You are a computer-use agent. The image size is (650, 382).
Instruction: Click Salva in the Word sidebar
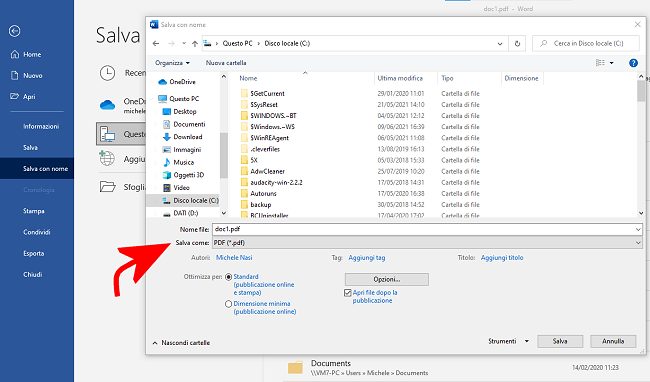point(30,147)
